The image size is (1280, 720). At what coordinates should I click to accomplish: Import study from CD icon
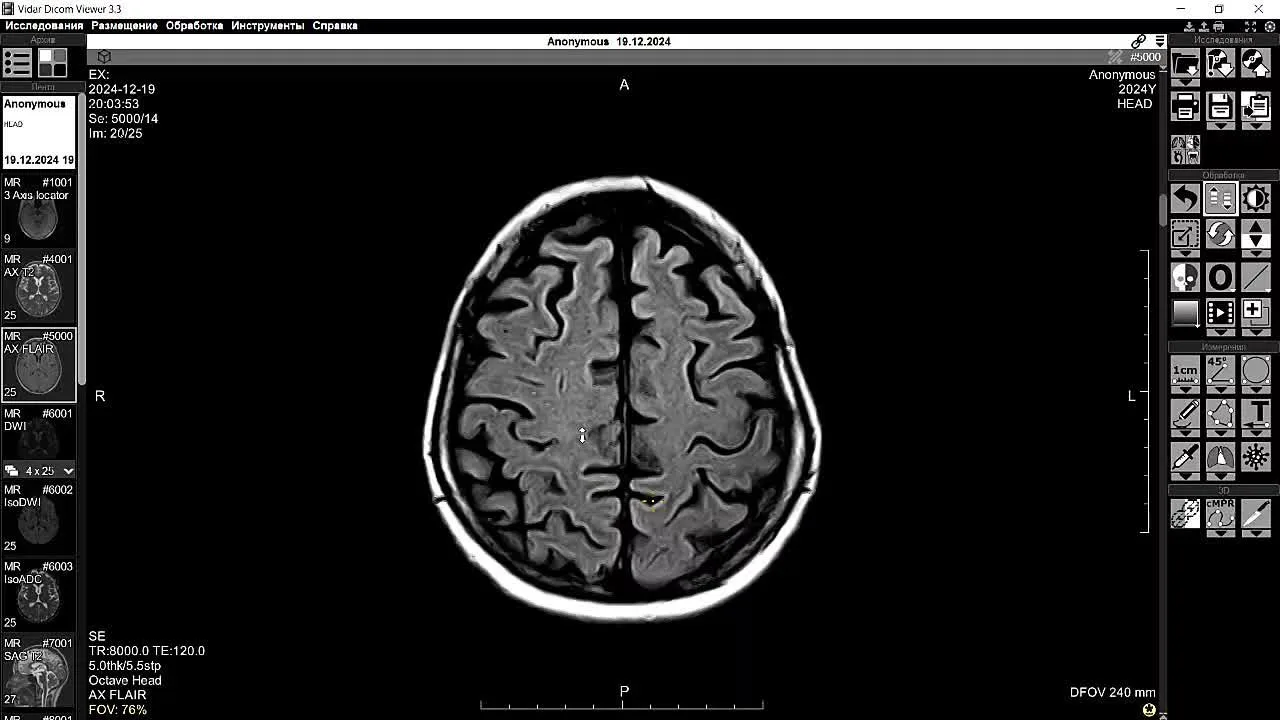(x=1220, y=63)
